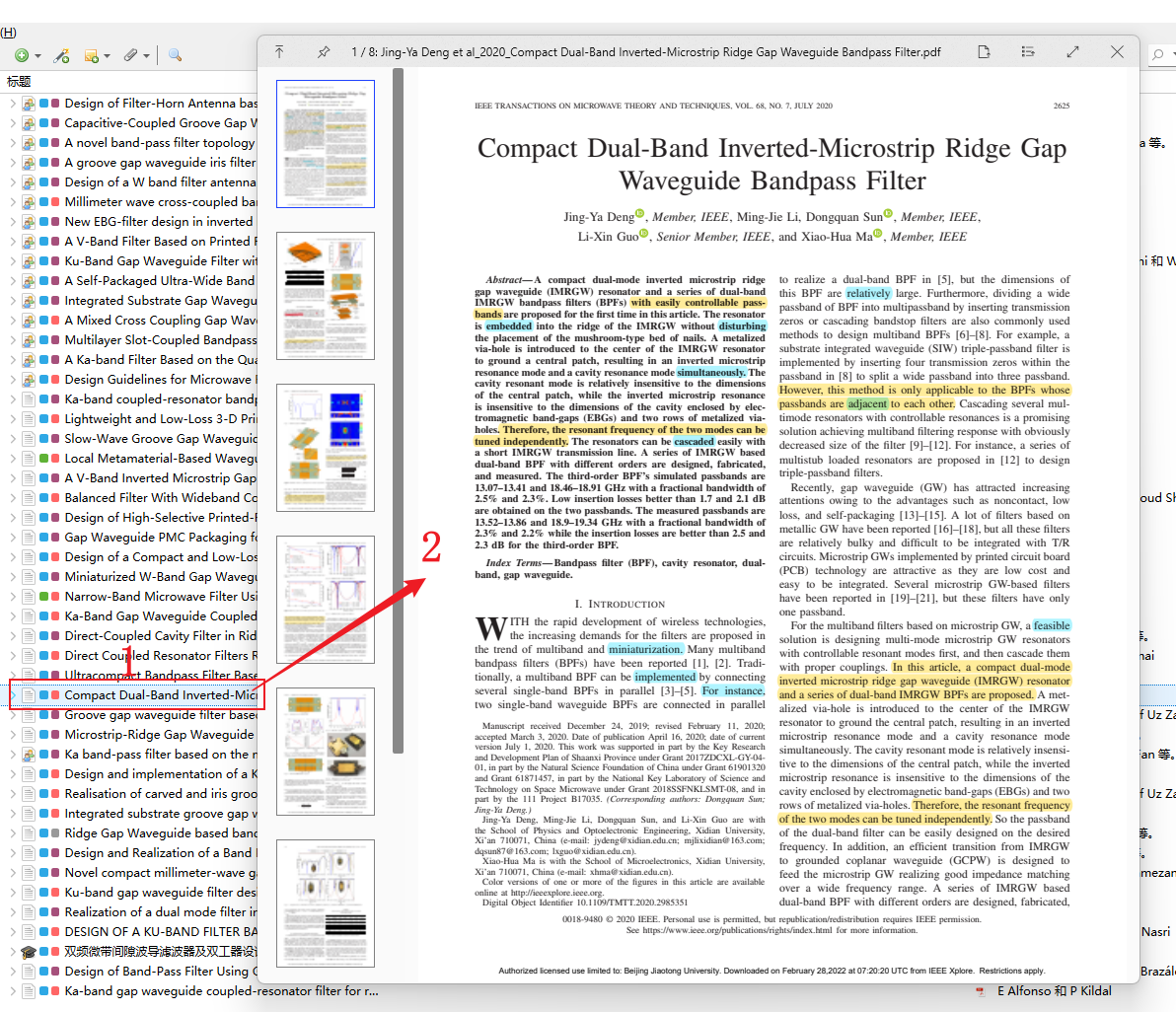Select 'Design of a W band filter antenna' row

[x=129, y=182]
